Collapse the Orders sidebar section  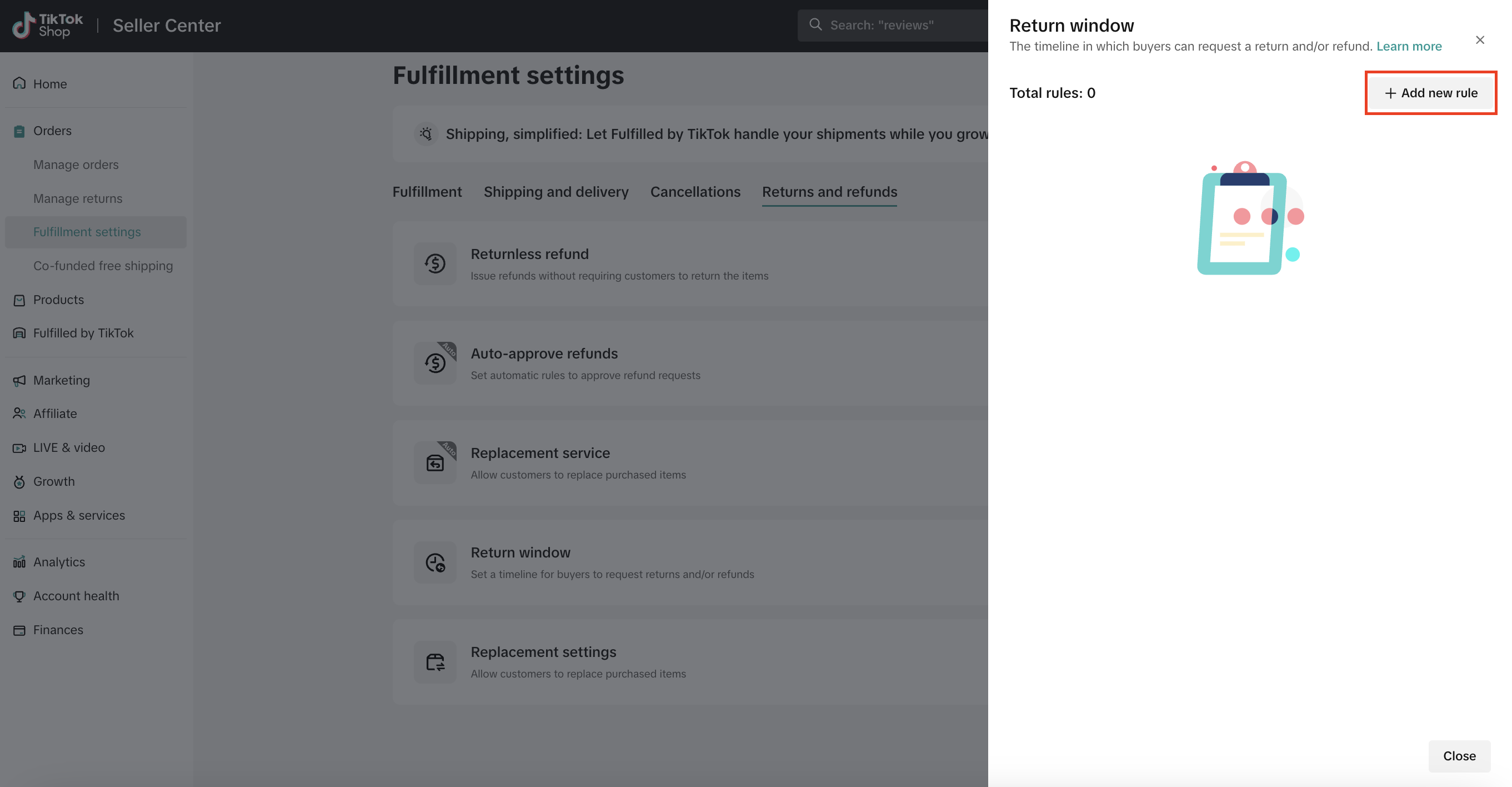click(x=52, y=131)
